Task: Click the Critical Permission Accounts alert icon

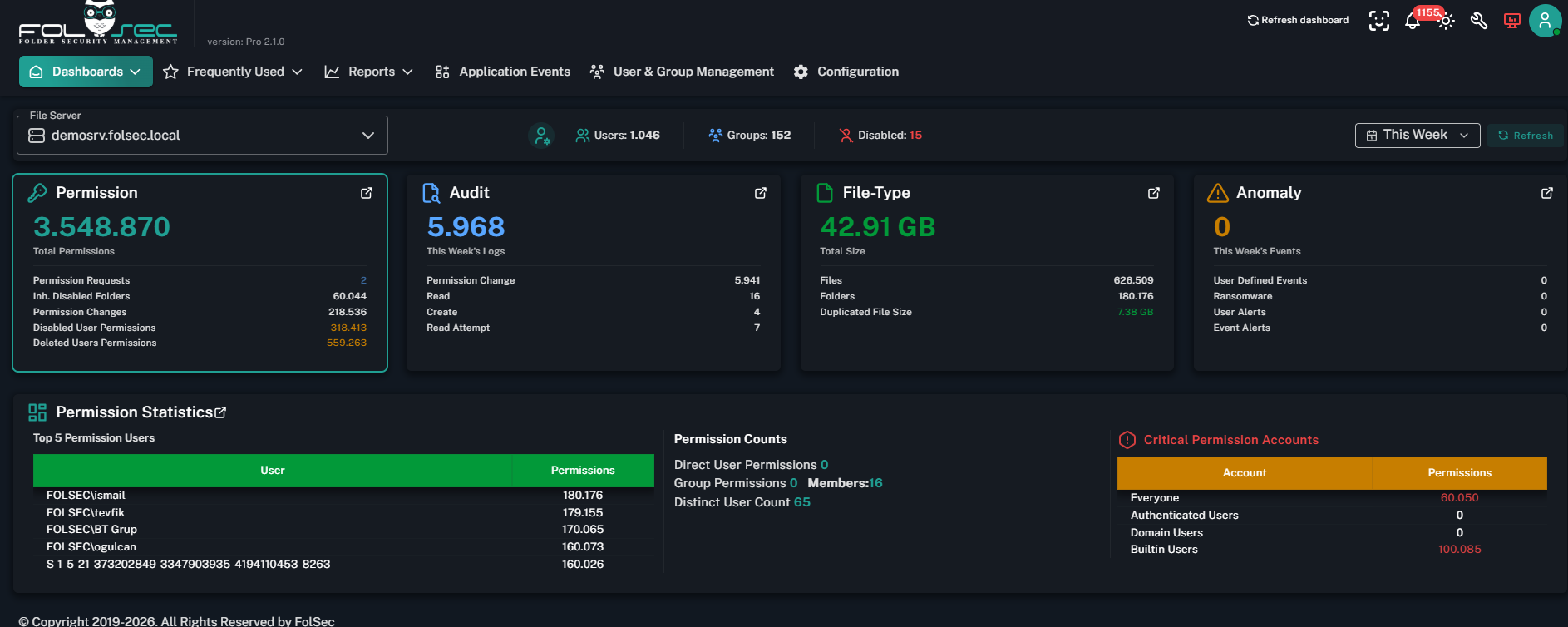Action: point(1127,440)
